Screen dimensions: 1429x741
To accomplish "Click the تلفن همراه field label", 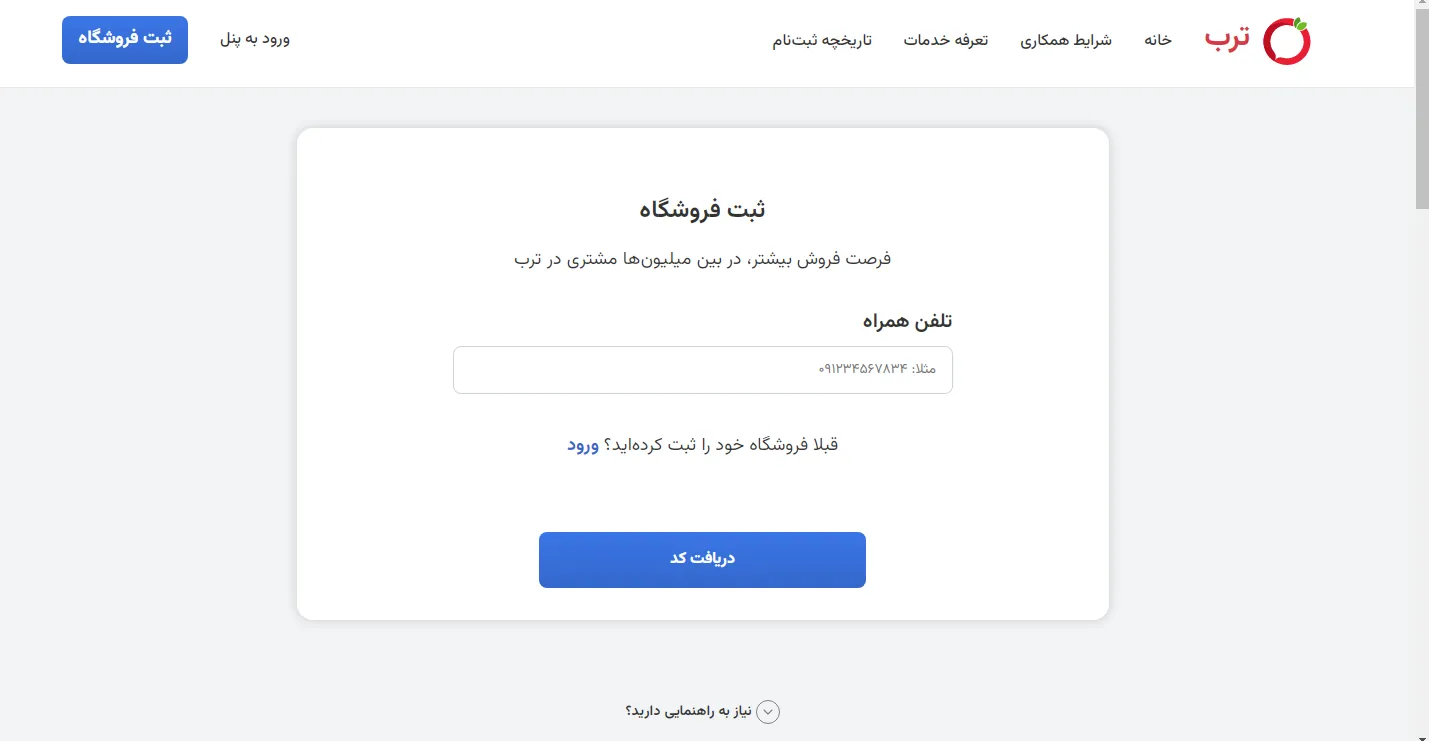I will 908,321.
